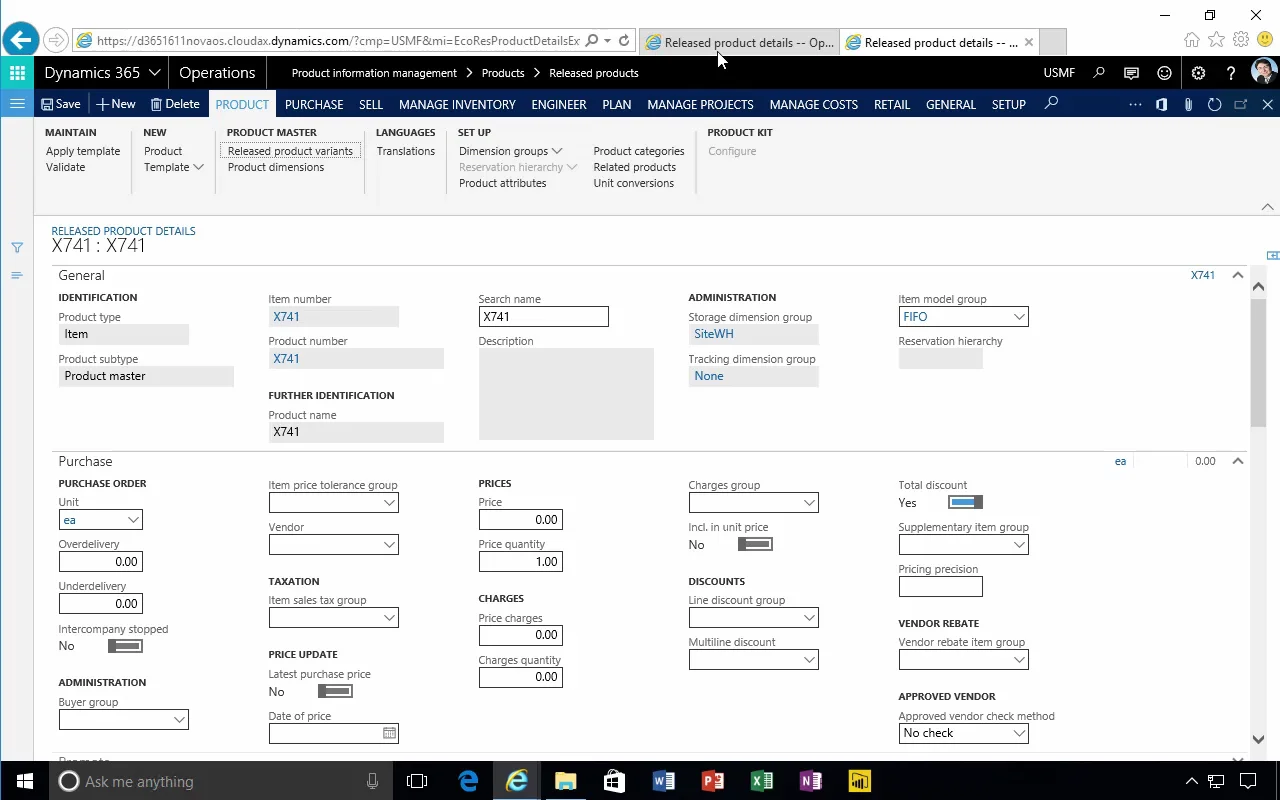Open the Item model group dropdown
Screen dimensions: 1280x800
[1018, 317]
